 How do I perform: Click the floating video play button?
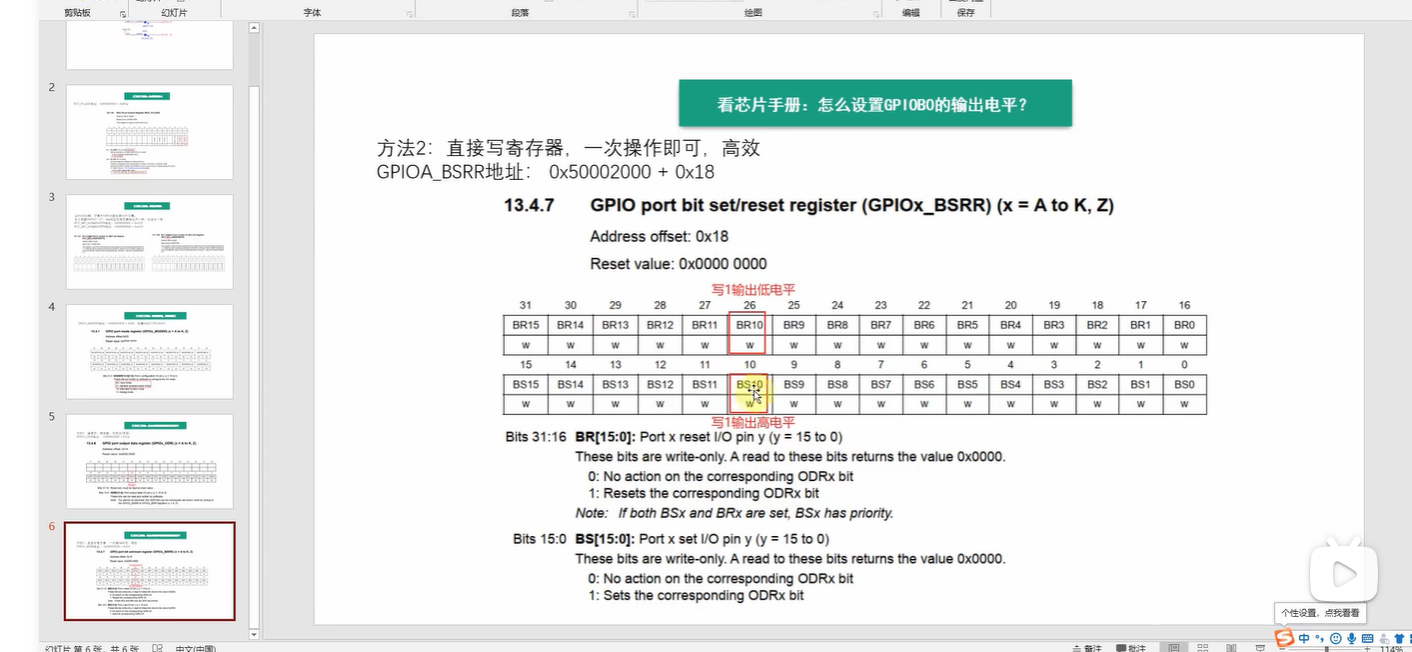1345,574
